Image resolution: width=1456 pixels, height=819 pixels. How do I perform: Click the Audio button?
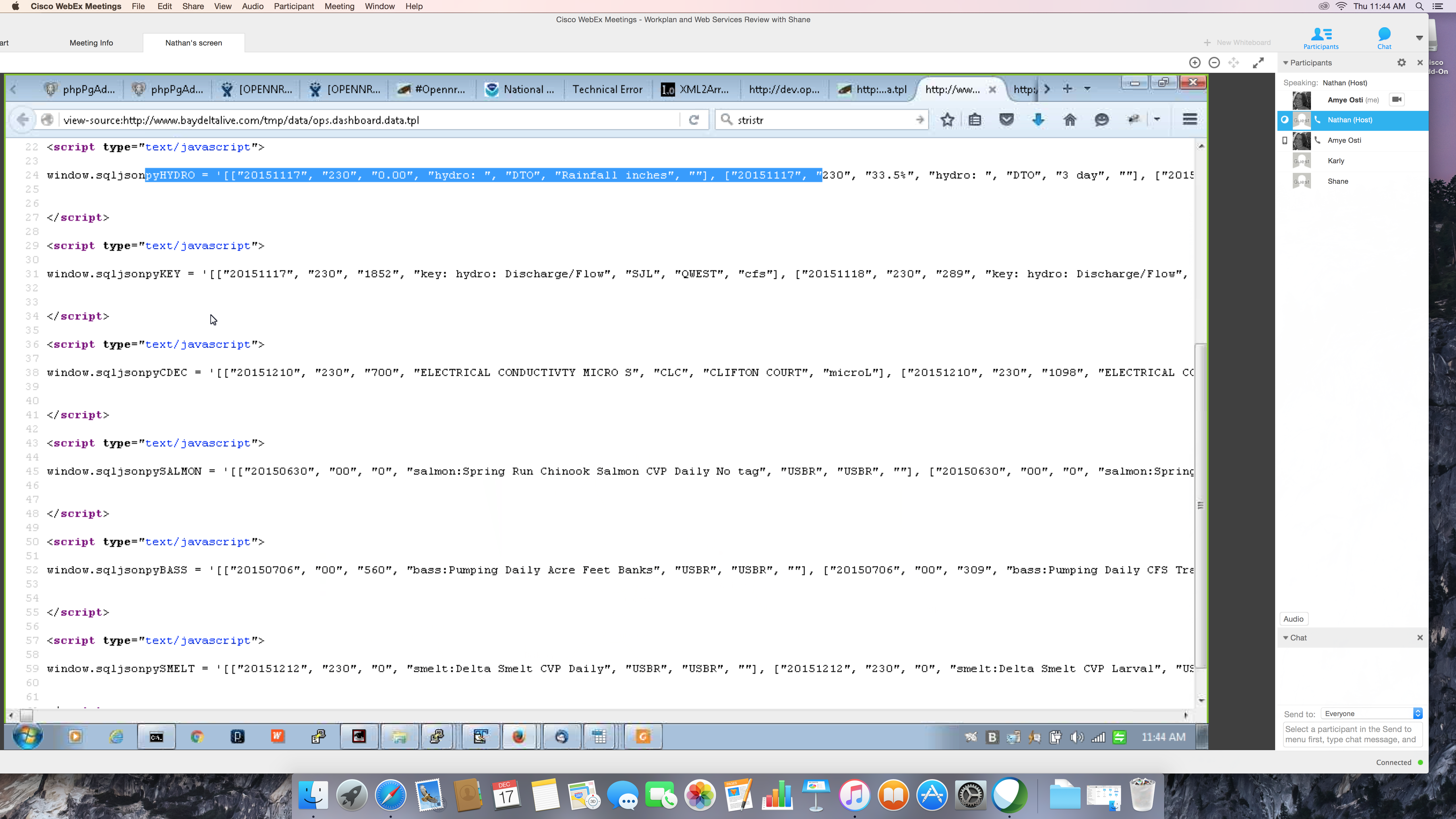tap(1293, 619)
